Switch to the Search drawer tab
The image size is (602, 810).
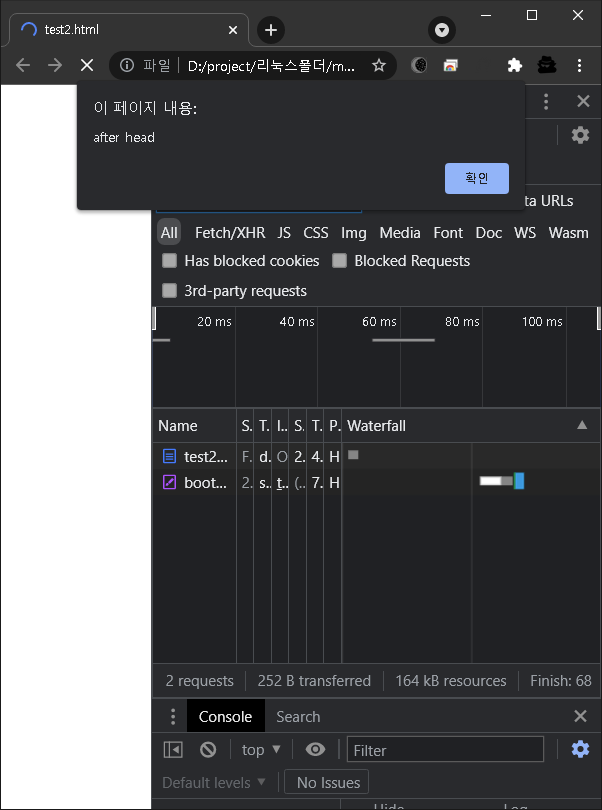[x=298, y=716]
